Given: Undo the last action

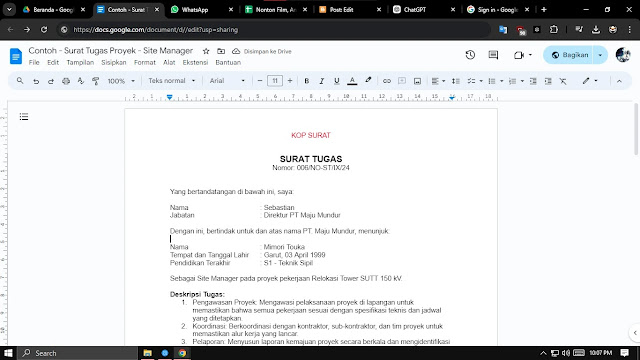Looking at the screenshot, I should pyautogui.click(x=36, y=81).
